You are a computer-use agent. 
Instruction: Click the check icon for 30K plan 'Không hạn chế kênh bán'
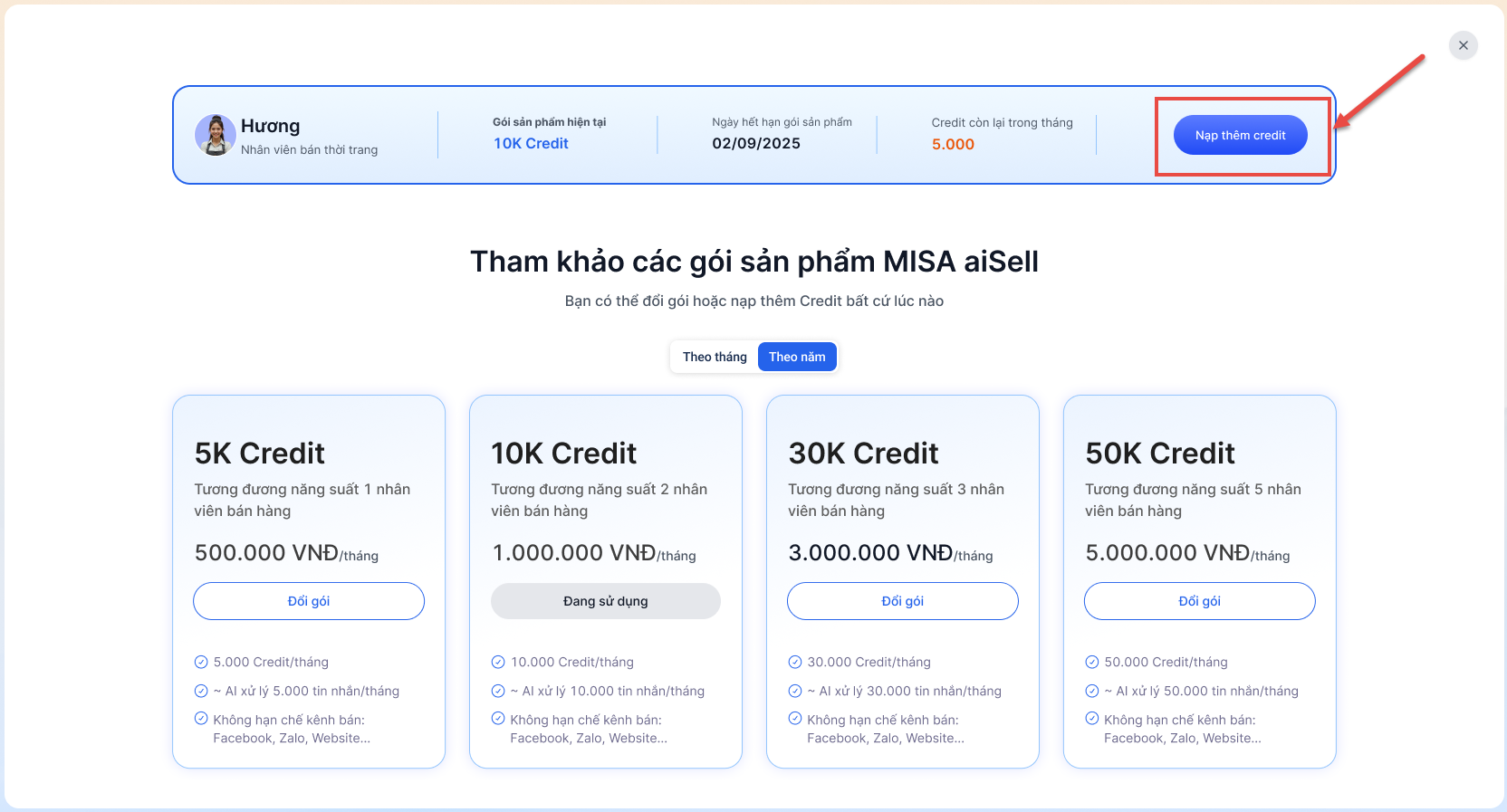(795, 719)
